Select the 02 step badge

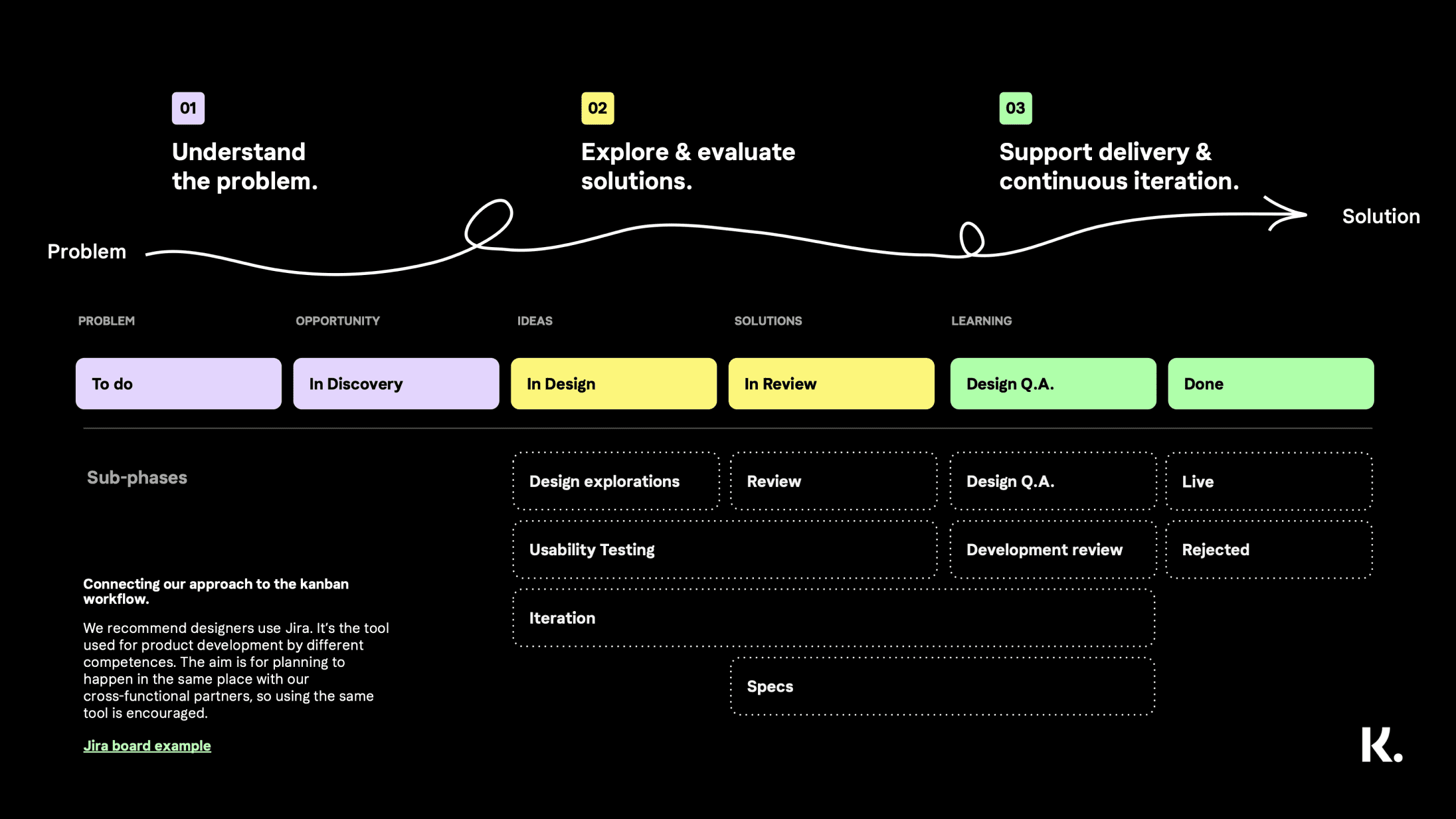(x=597, y=108)
